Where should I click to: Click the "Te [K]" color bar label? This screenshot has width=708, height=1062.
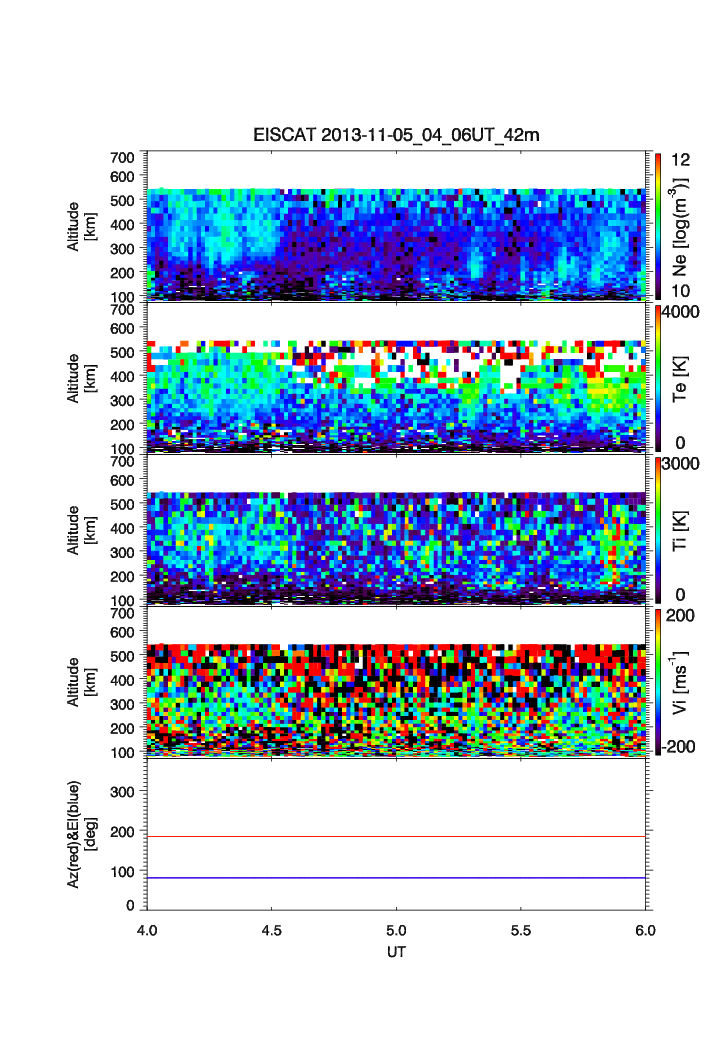point(680,379)
